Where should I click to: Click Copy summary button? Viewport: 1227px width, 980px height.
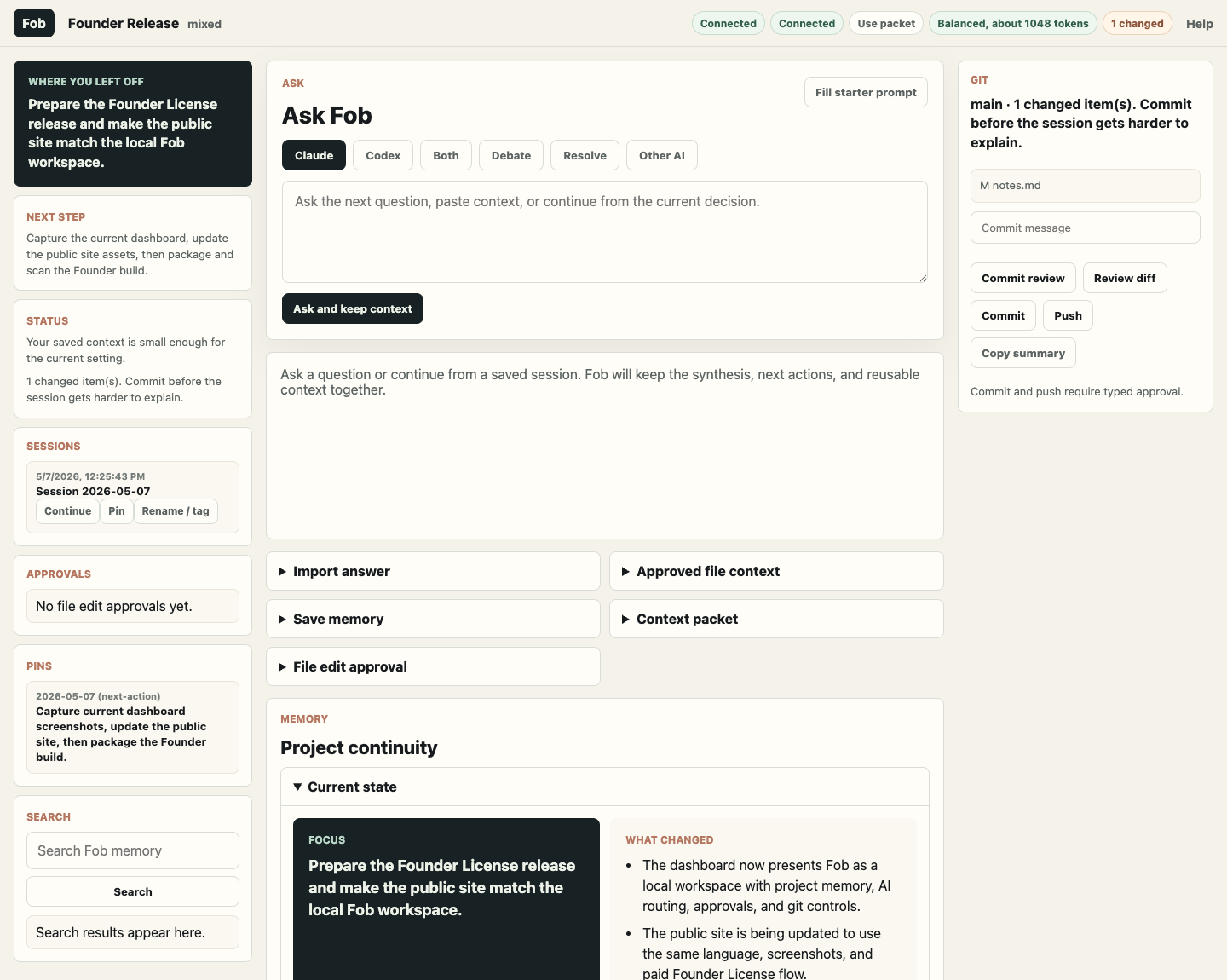click(x=1022, y=353)
